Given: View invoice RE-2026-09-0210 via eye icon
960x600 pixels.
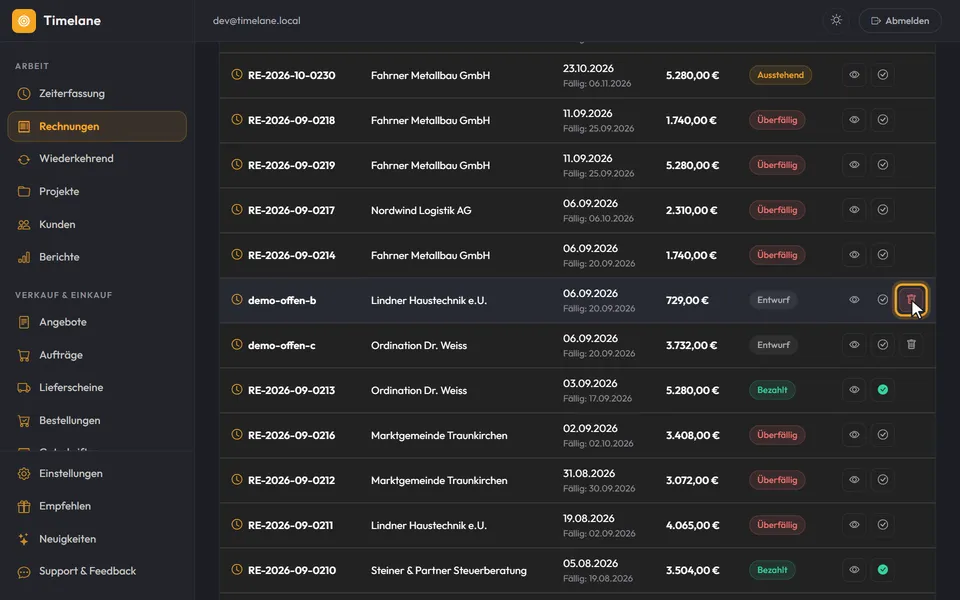Looking at the screenshot, I should tap(854, 570).
